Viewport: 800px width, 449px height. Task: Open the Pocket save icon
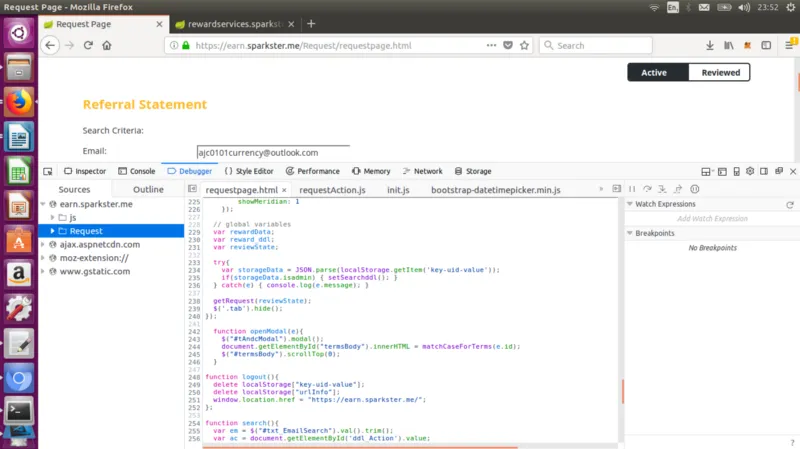[x=508, y=45]
